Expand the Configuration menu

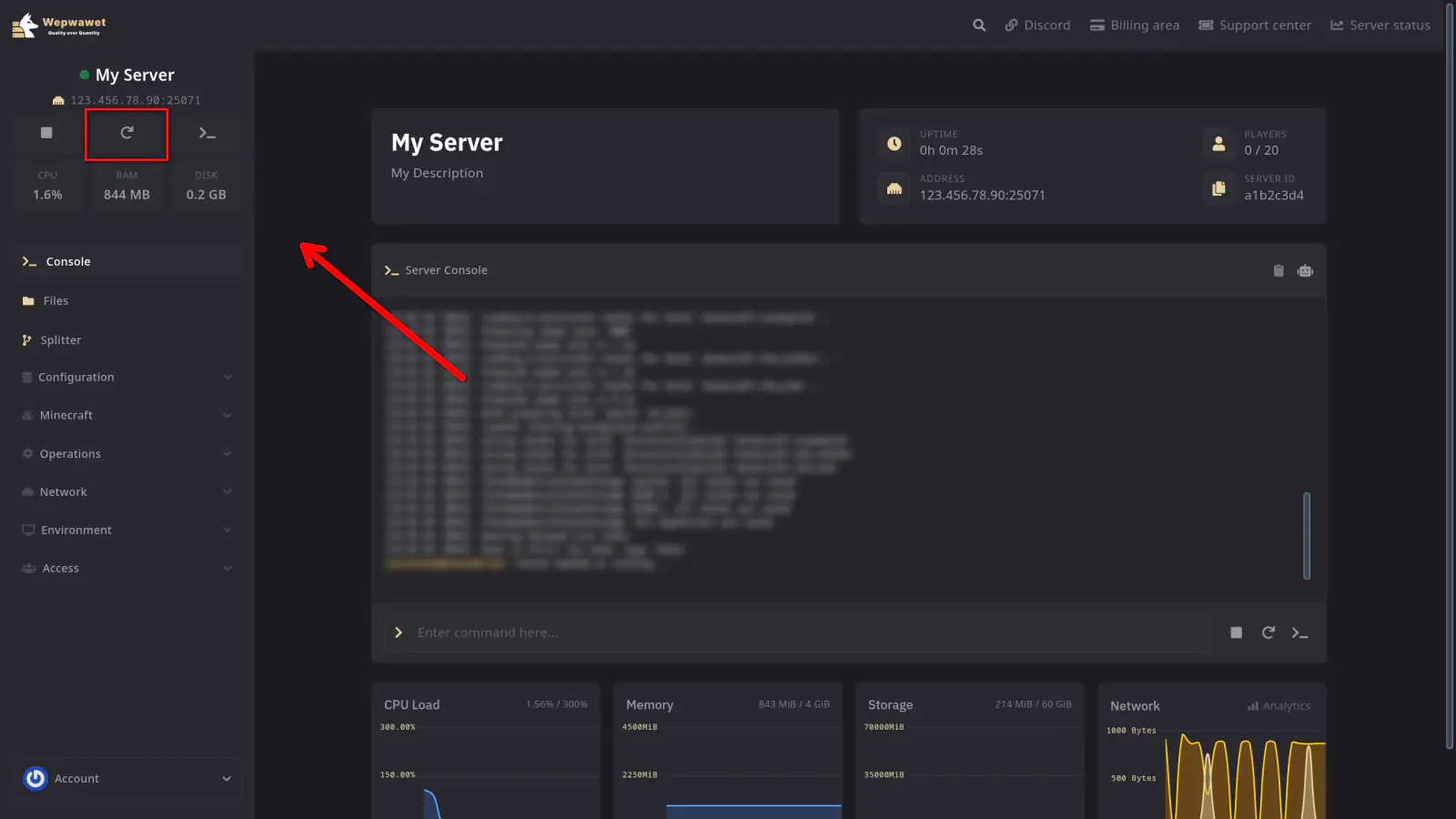click(126, 378)
